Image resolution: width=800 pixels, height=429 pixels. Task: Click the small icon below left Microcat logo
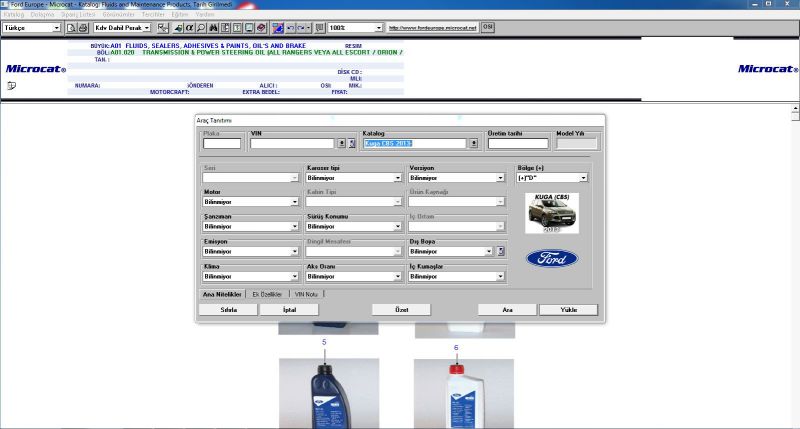(11, 85)
